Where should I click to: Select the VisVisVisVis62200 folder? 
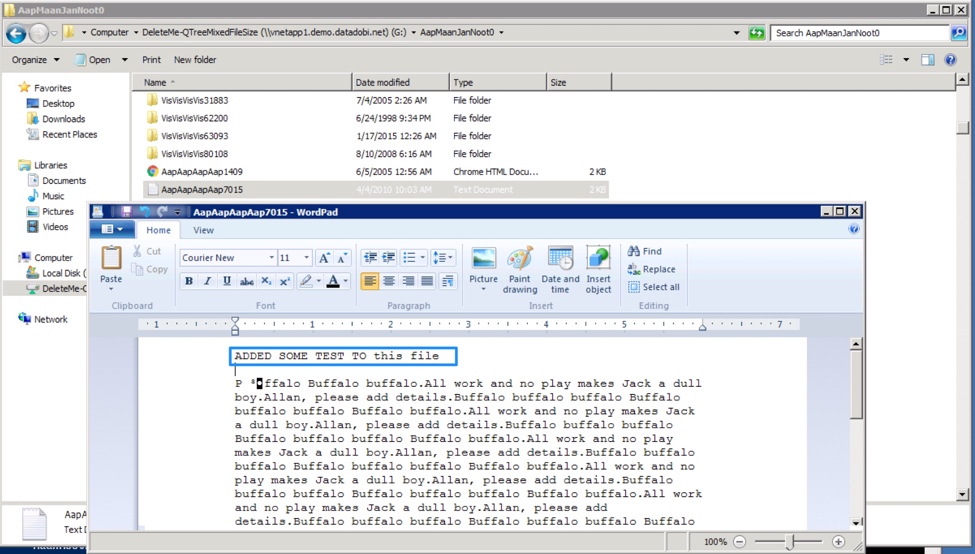pyautogui.click(x=194, y=118)
